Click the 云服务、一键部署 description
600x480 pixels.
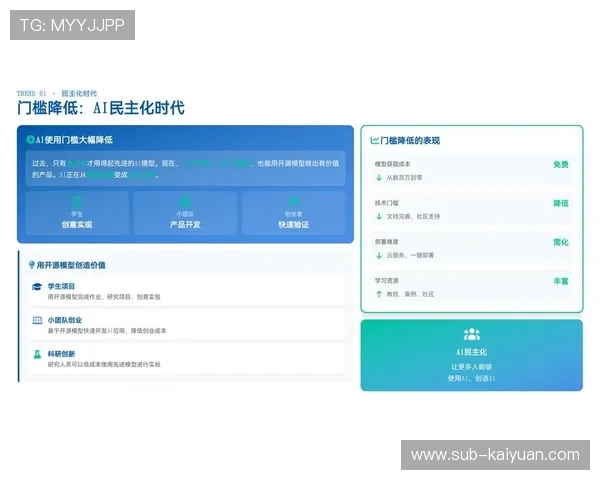(x=410, y=255)
